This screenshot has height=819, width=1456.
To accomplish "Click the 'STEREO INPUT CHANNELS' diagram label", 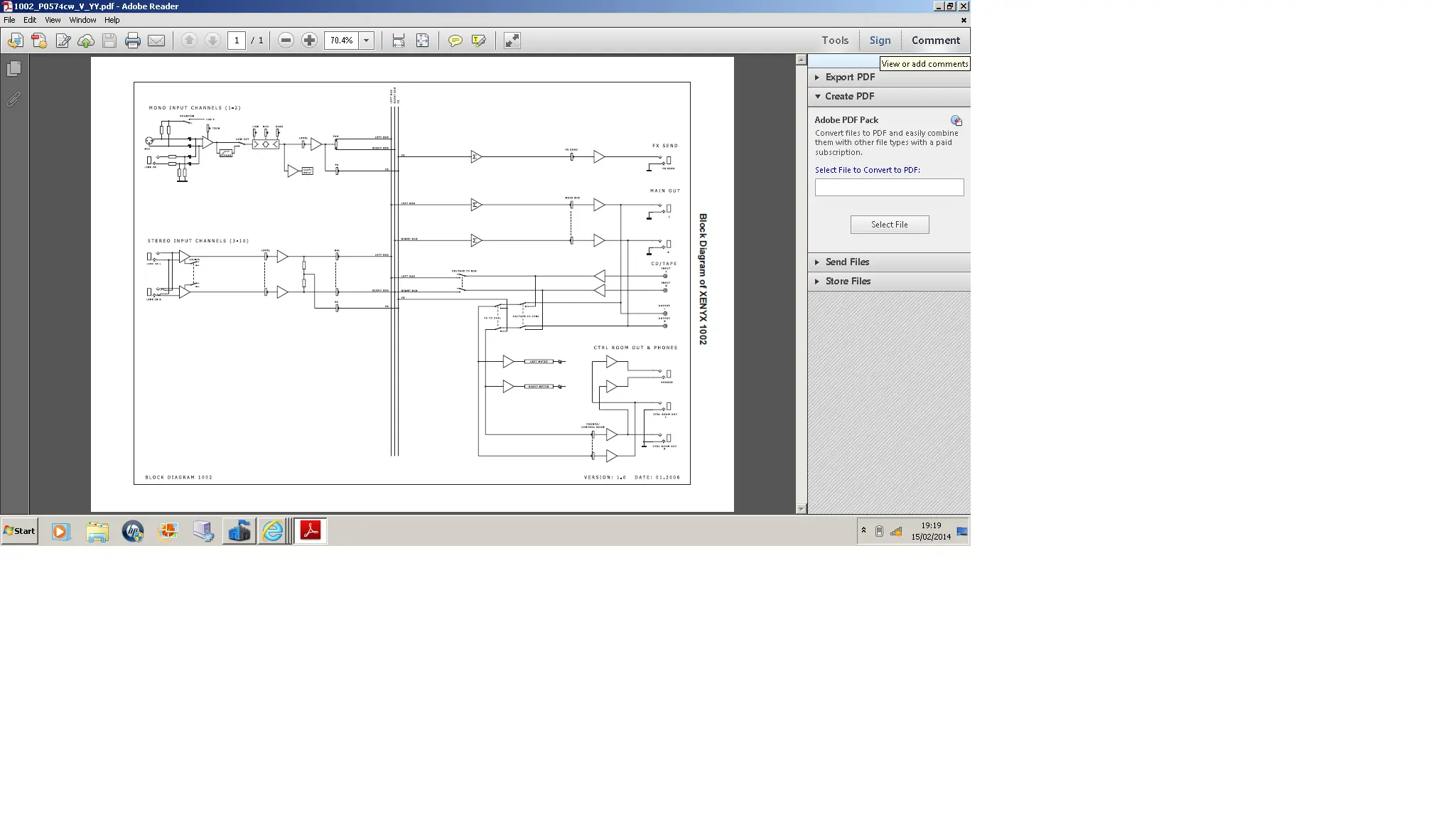I will (x=198, y=241).
